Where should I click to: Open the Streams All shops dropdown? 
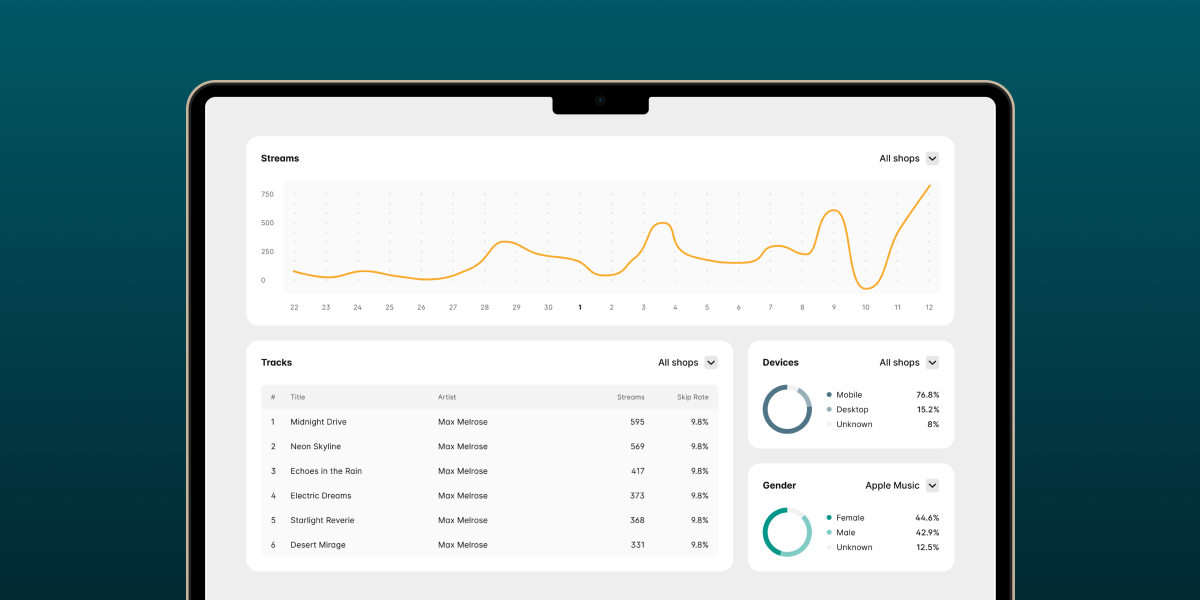[932, 158]
